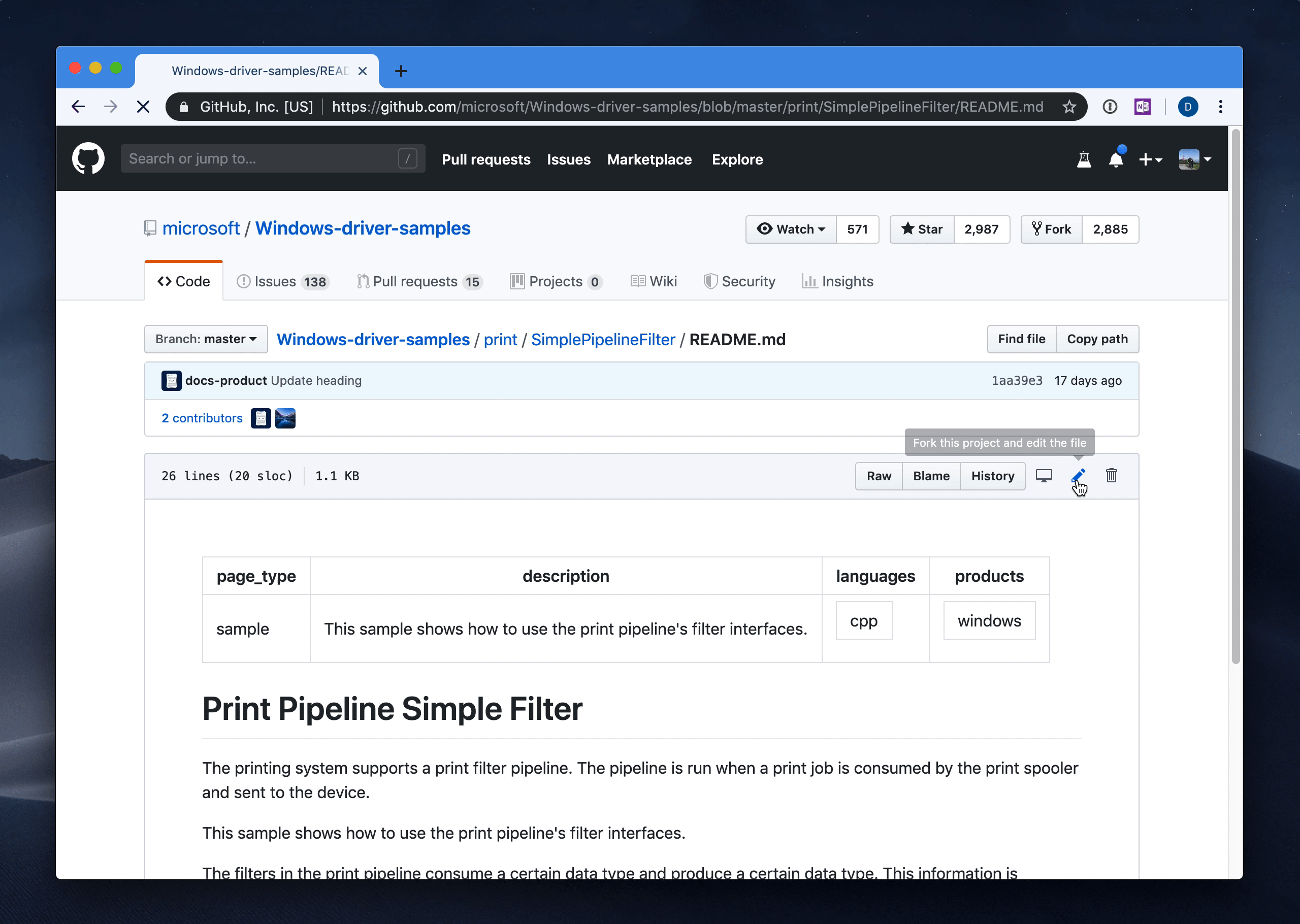Focus the Search or jump to field
This screenshot has width=1300, height=924.
(x=273, y=159)
